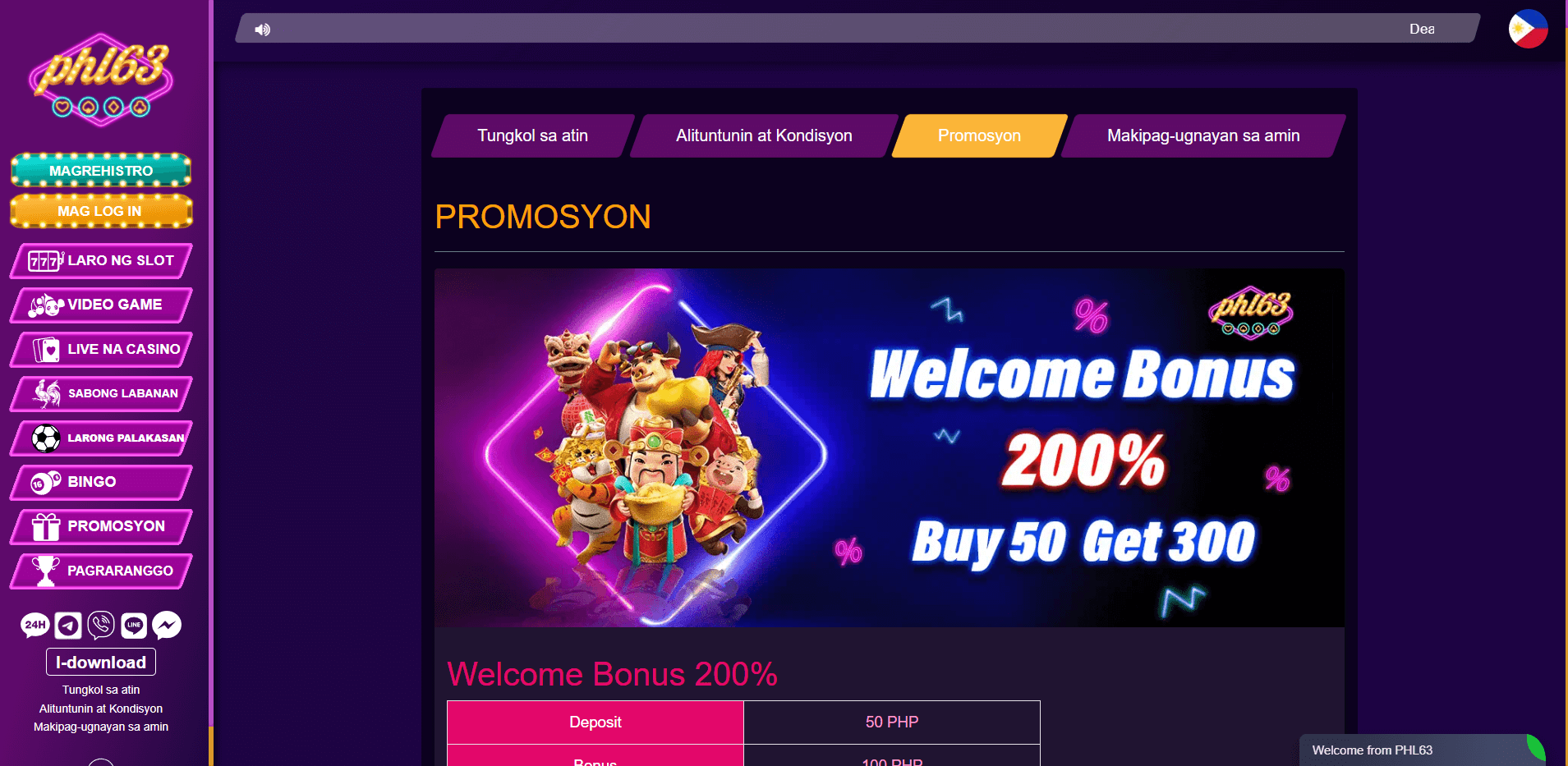Screen dimensions: 1568x766
Task: Switch to Alituntunin at Kondisyon tab
Action: coord(764,135)
